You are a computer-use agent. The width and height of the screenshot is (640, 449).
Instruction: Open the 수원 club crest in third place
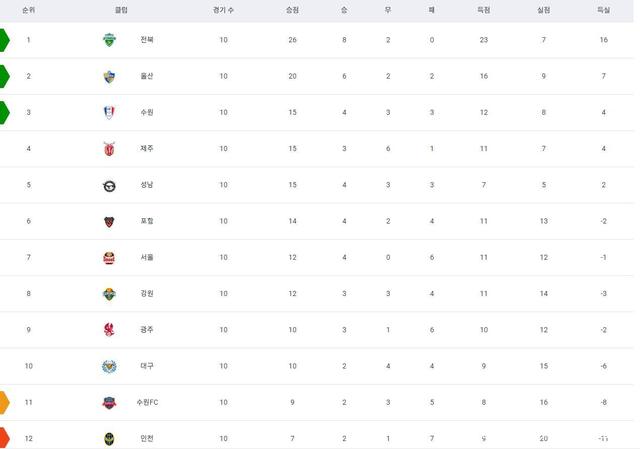(109, 112)
